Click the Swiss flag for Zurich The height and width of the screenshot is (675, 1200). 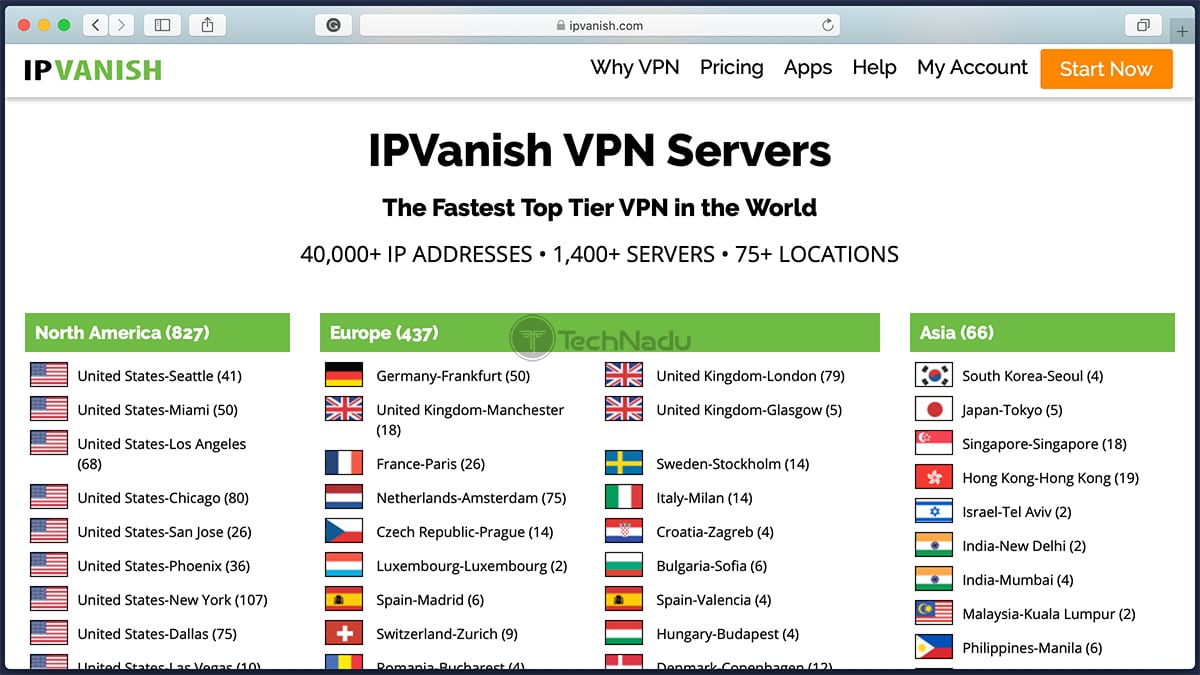(x=344, y=634)
